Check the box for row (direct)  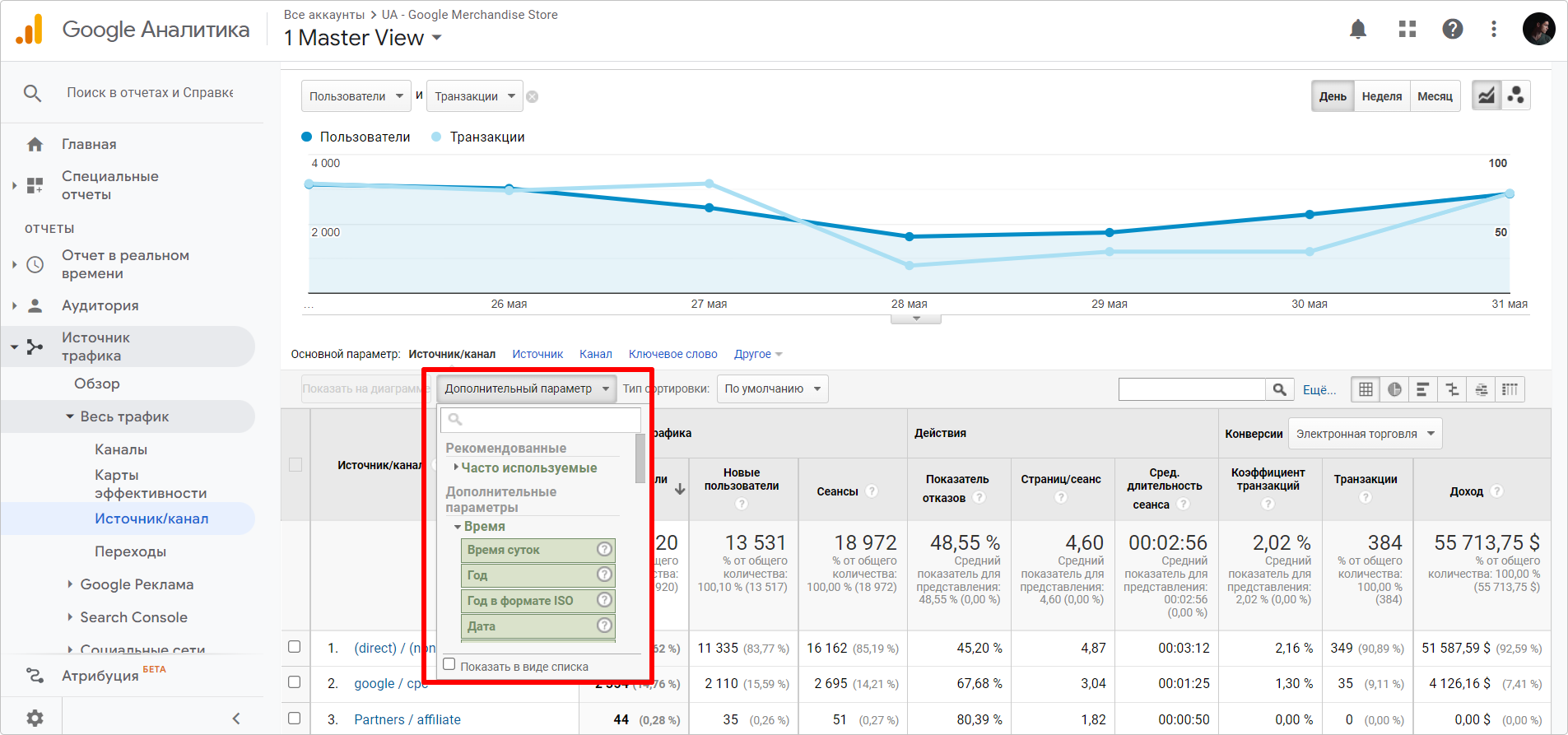click(x=294, y=647)
